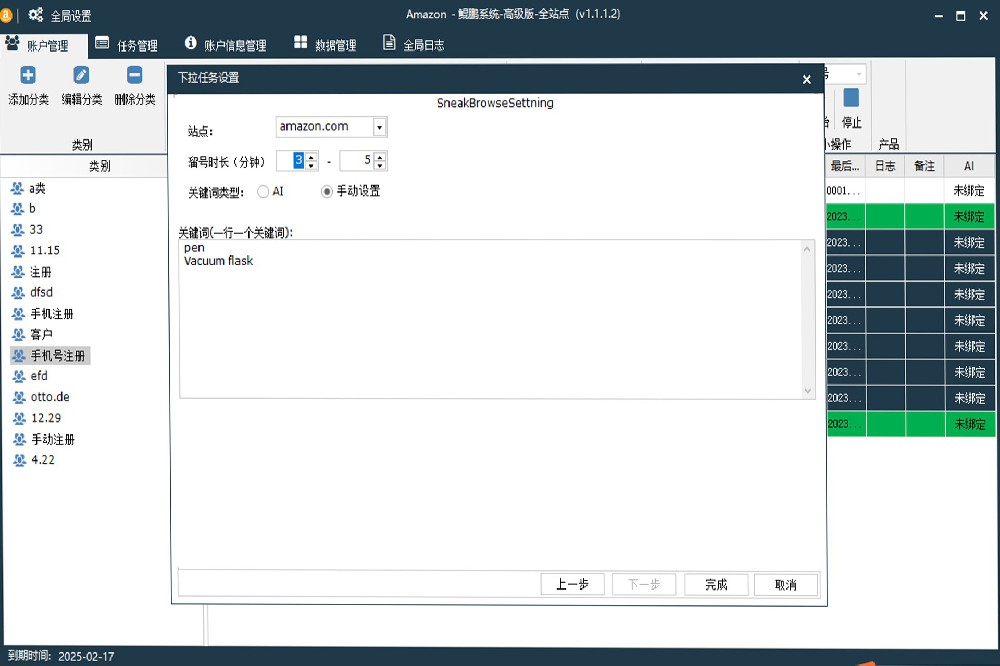
Task: Click the maximum 留号时长 field showing 5
Action: pos(357,161)
